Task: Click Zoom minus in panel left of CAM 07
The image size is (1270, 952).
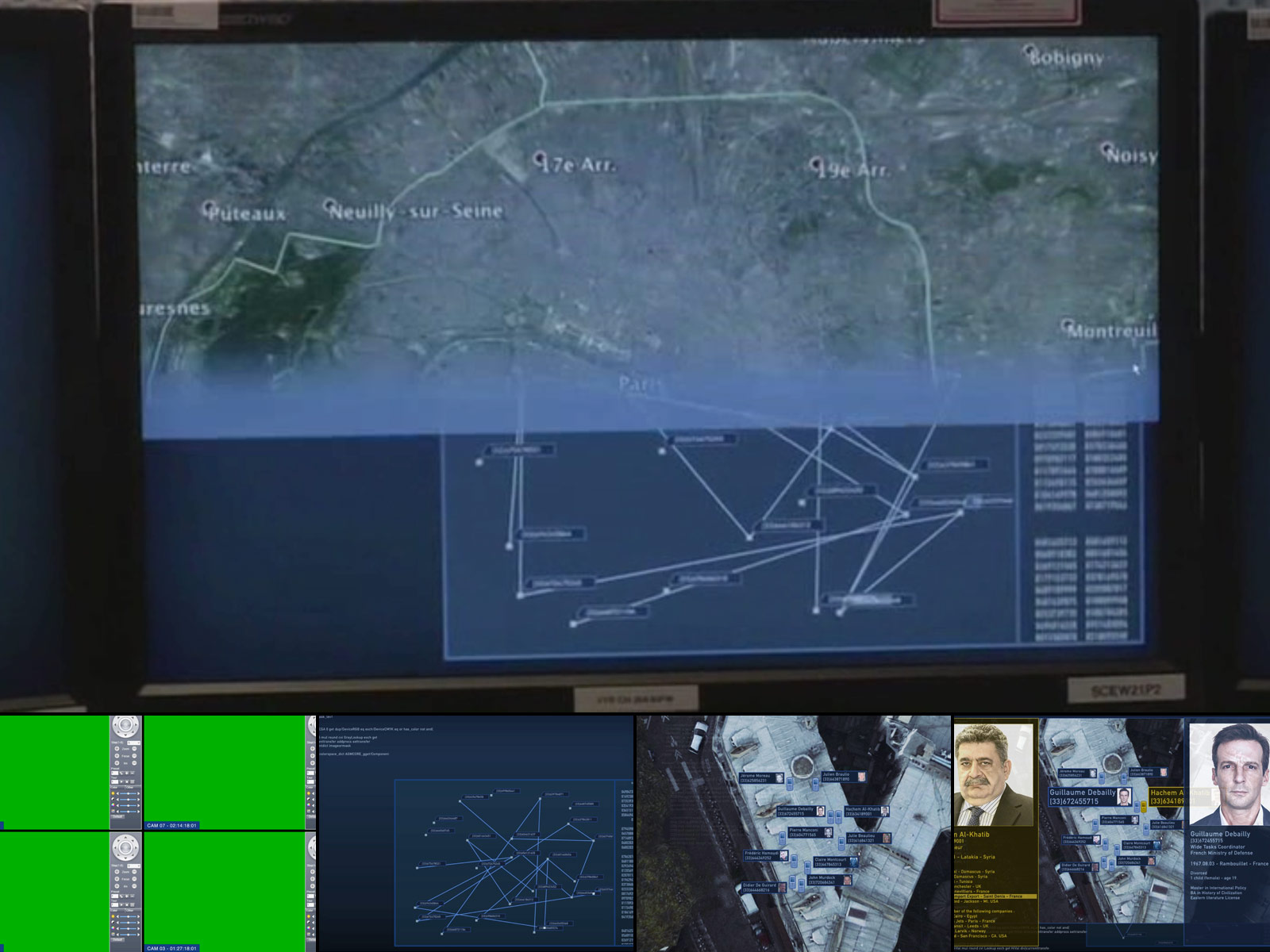Action: 134,749
